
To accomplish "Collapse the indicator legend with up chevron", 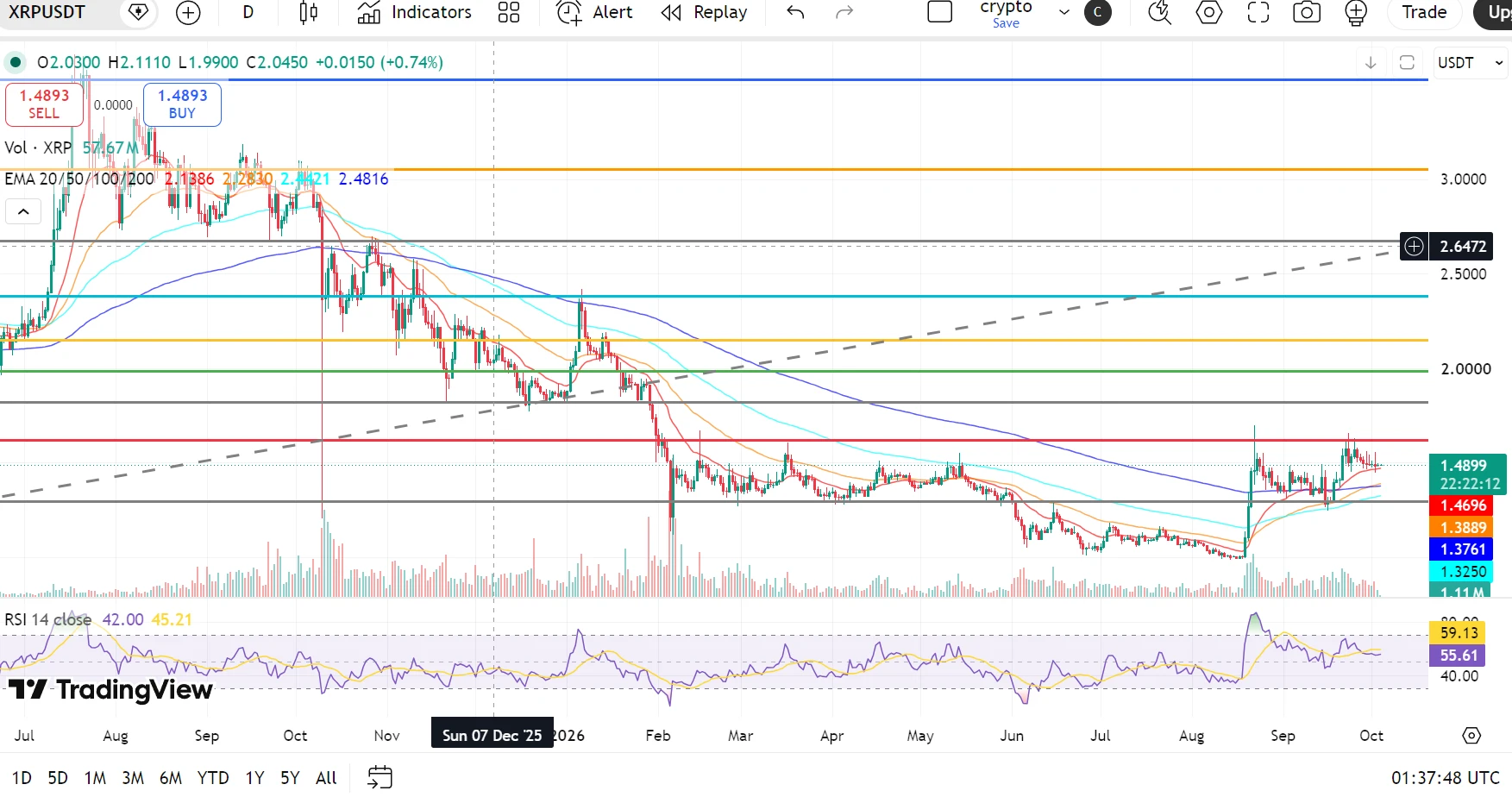I will click(x=23, y=211).
